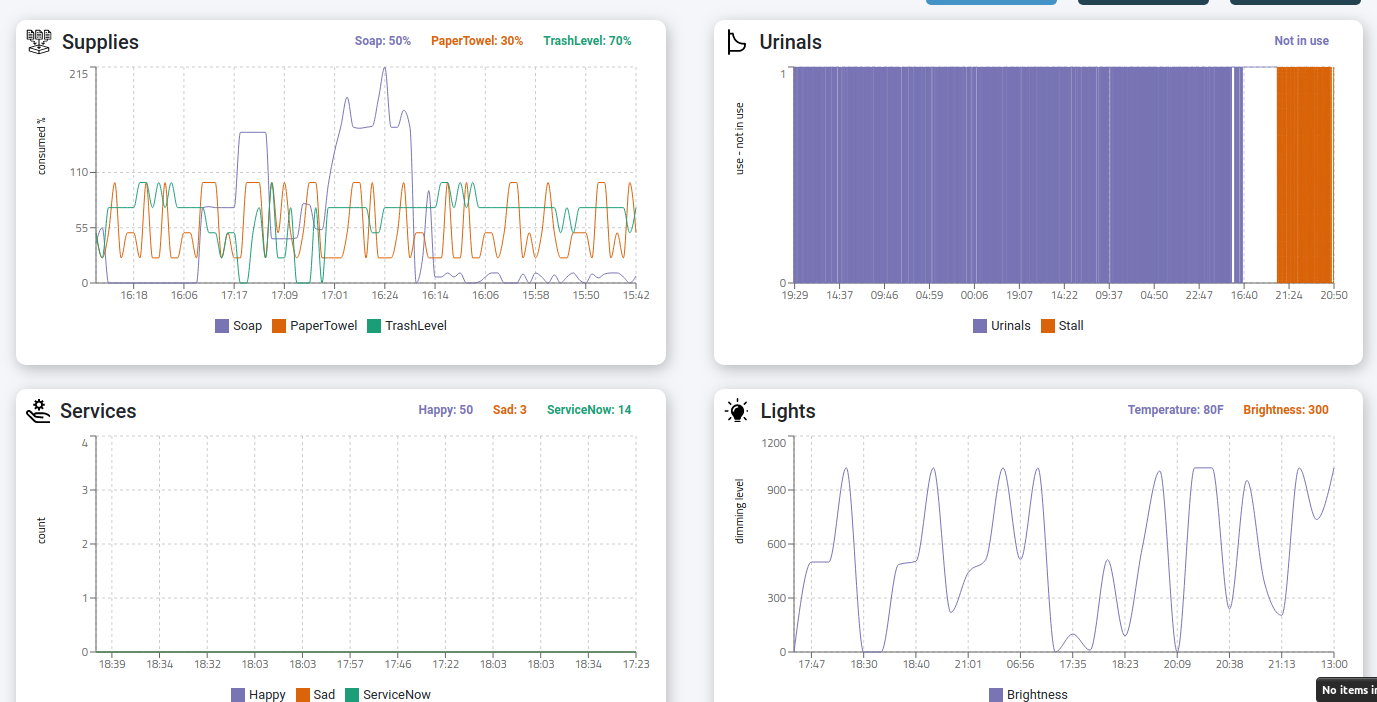Click the 'Not in use' status label
Screen dimensions: 1377x702
point(1301,40)
